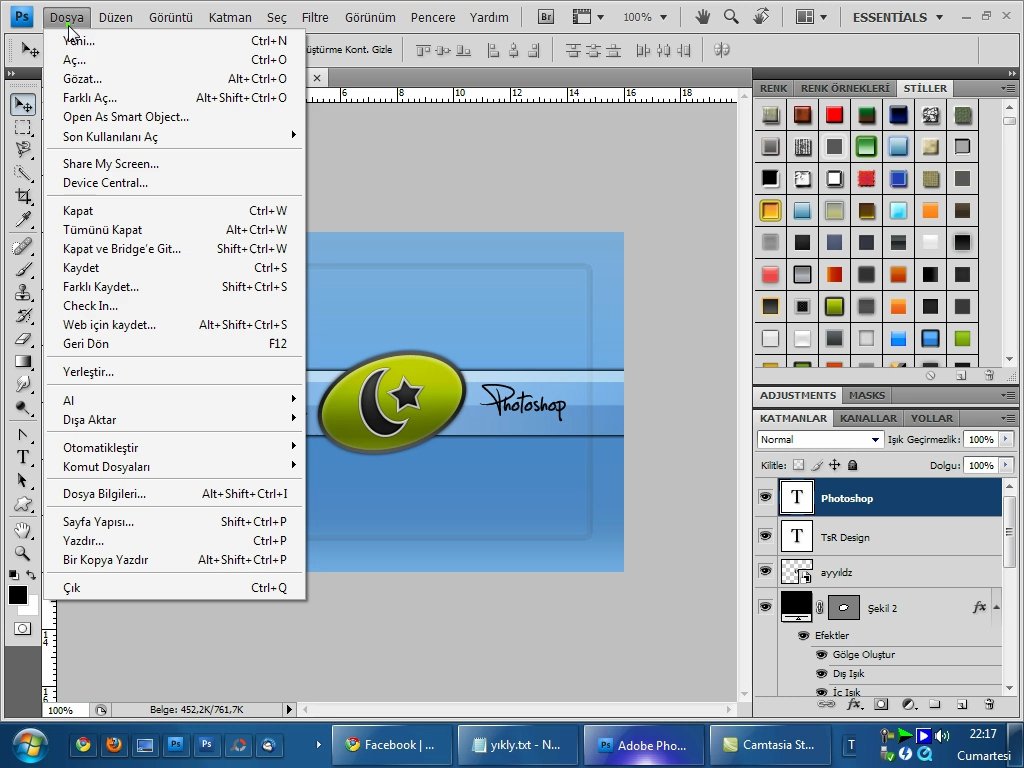The width and height of the screenshot is (1024, 768).
Task: Open the Arrange Documents dropdown
Action: (811, 17)
